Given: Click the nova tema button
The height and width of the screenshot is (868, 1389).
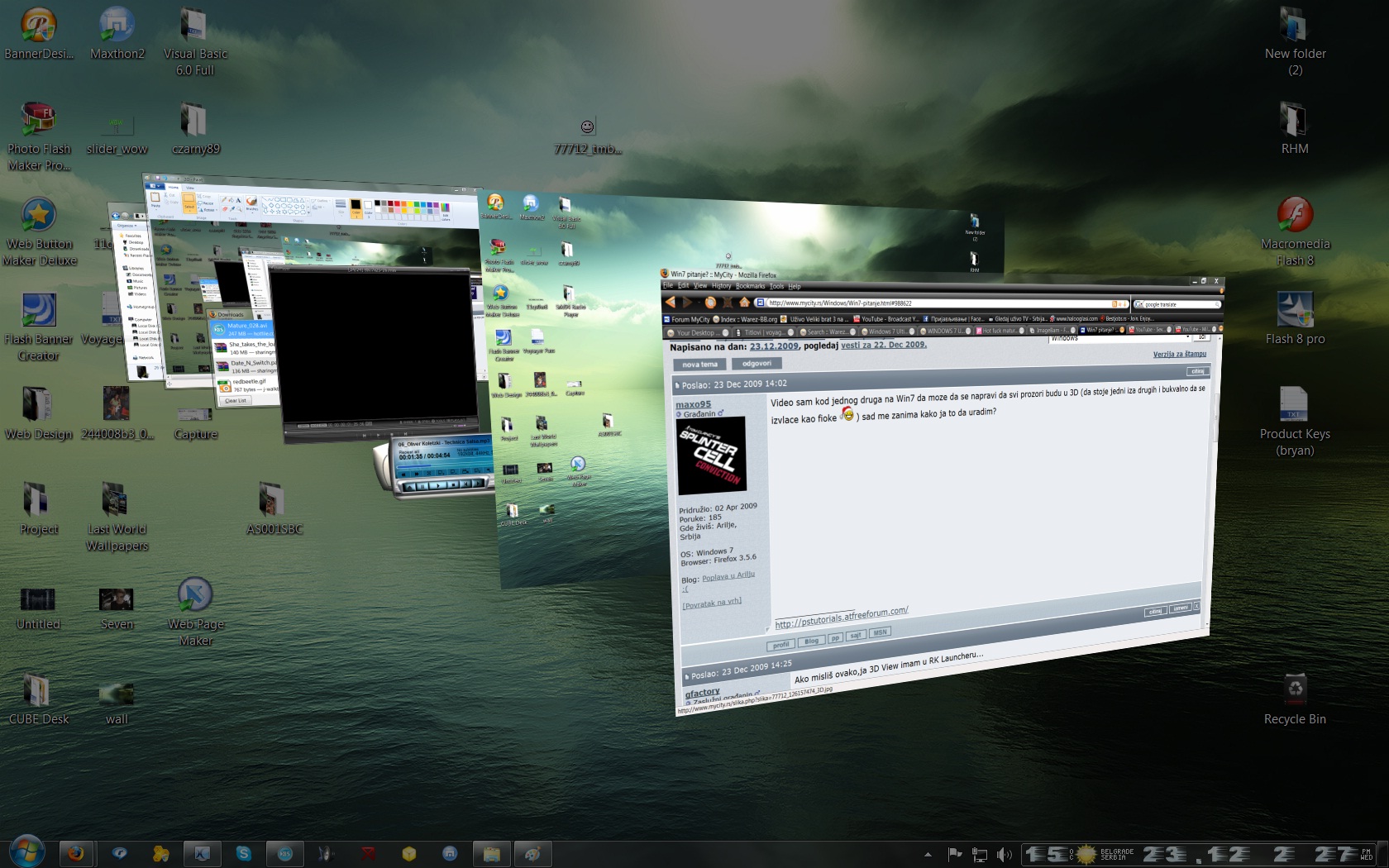Looking at the screenshot, I should click(699, 364).
